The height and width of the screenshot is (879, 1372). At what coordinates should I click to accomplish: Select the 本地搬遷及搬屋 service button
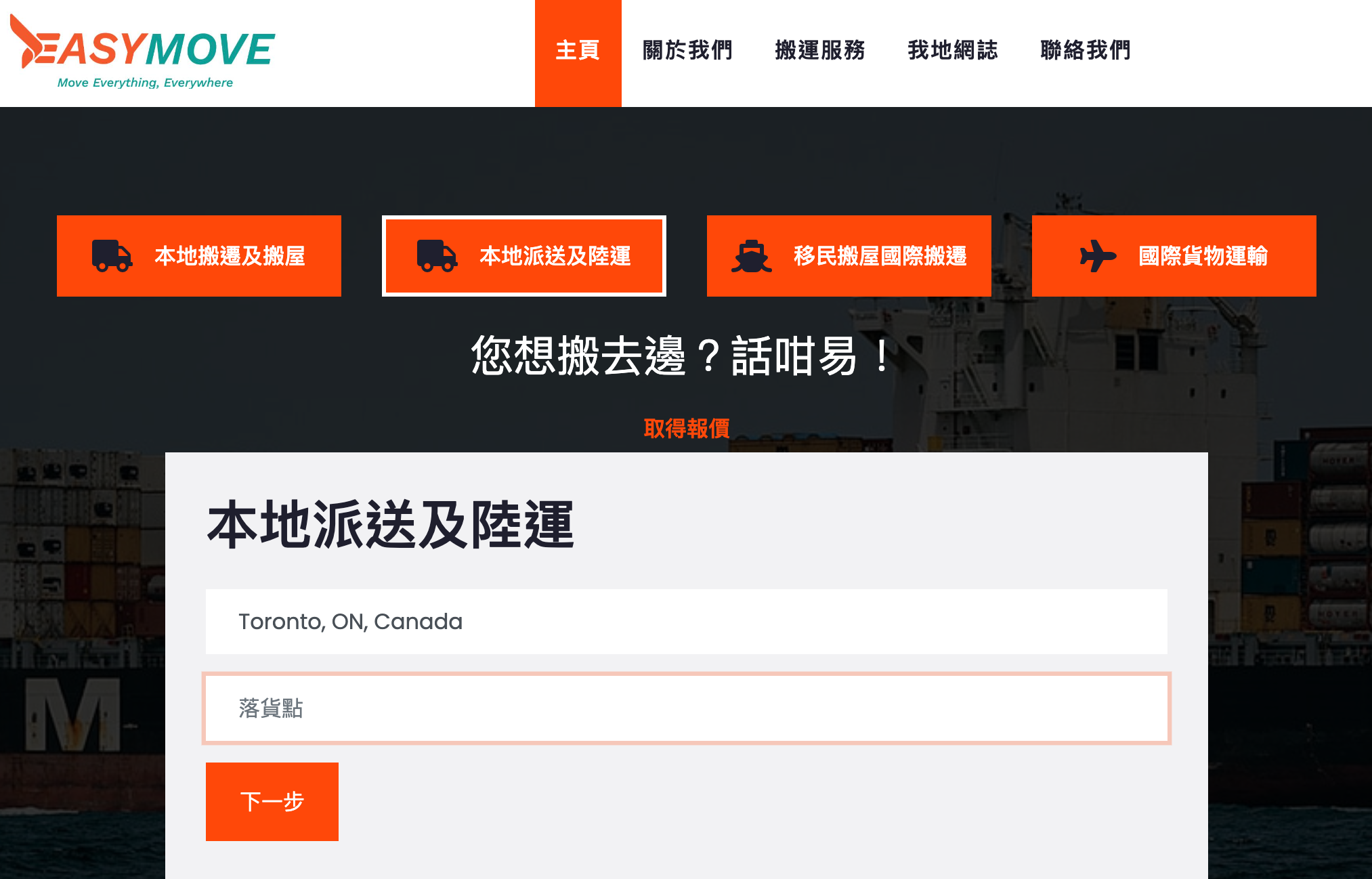pos(199,256)
